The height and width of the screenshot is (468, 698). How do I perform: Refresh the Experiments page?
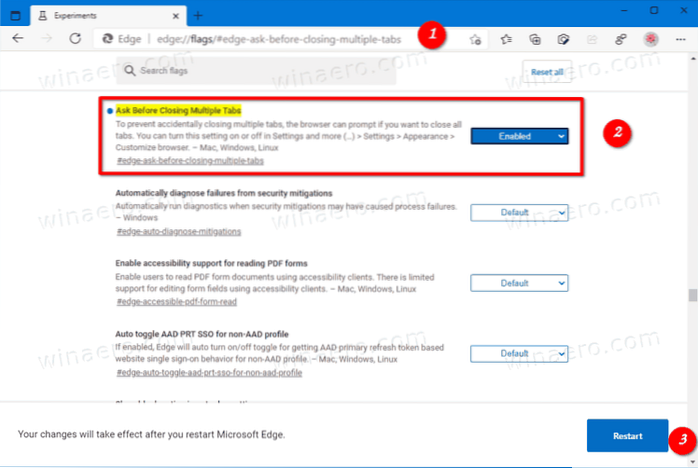point(74,39)
